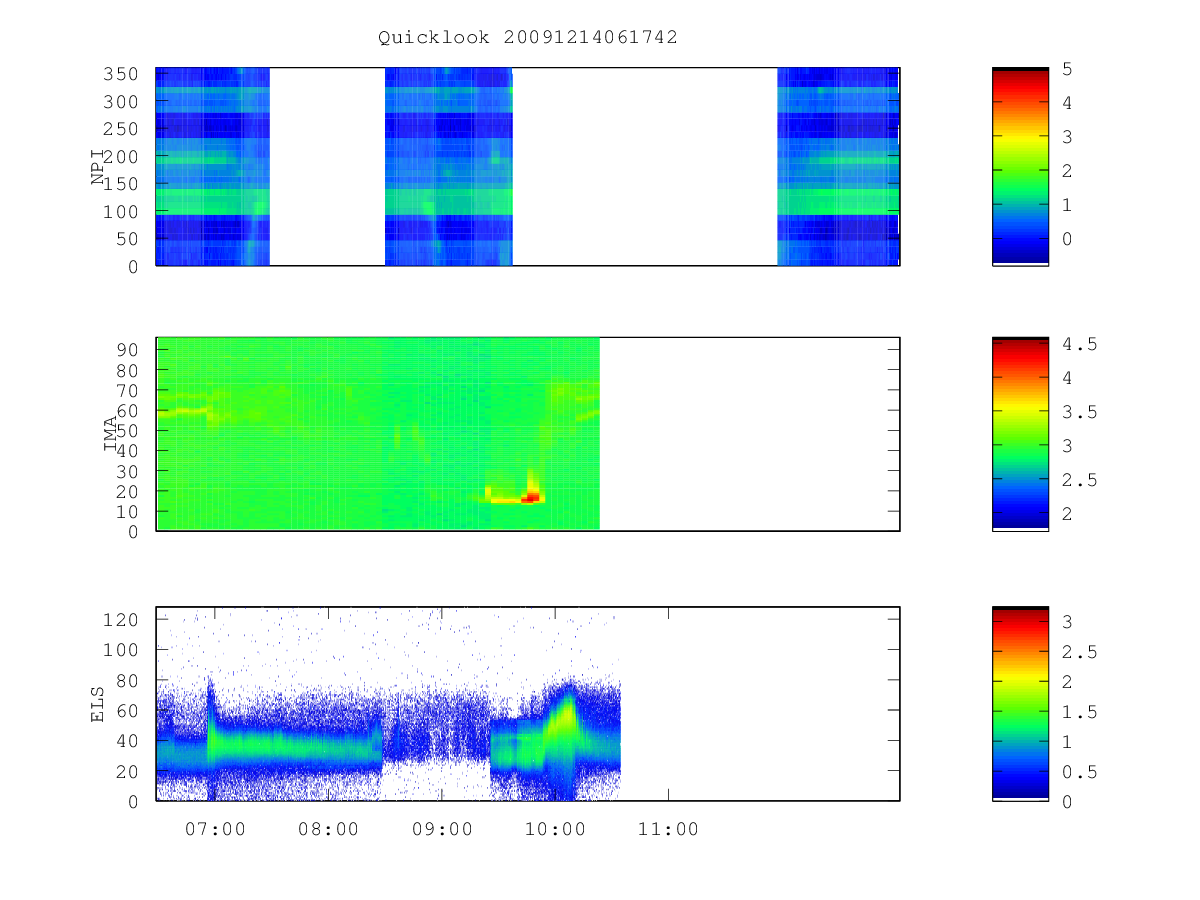This screenshot has height=900, width=1200.
Task: Click the red hotspot in IMA spectrogram
Action: 531,496
